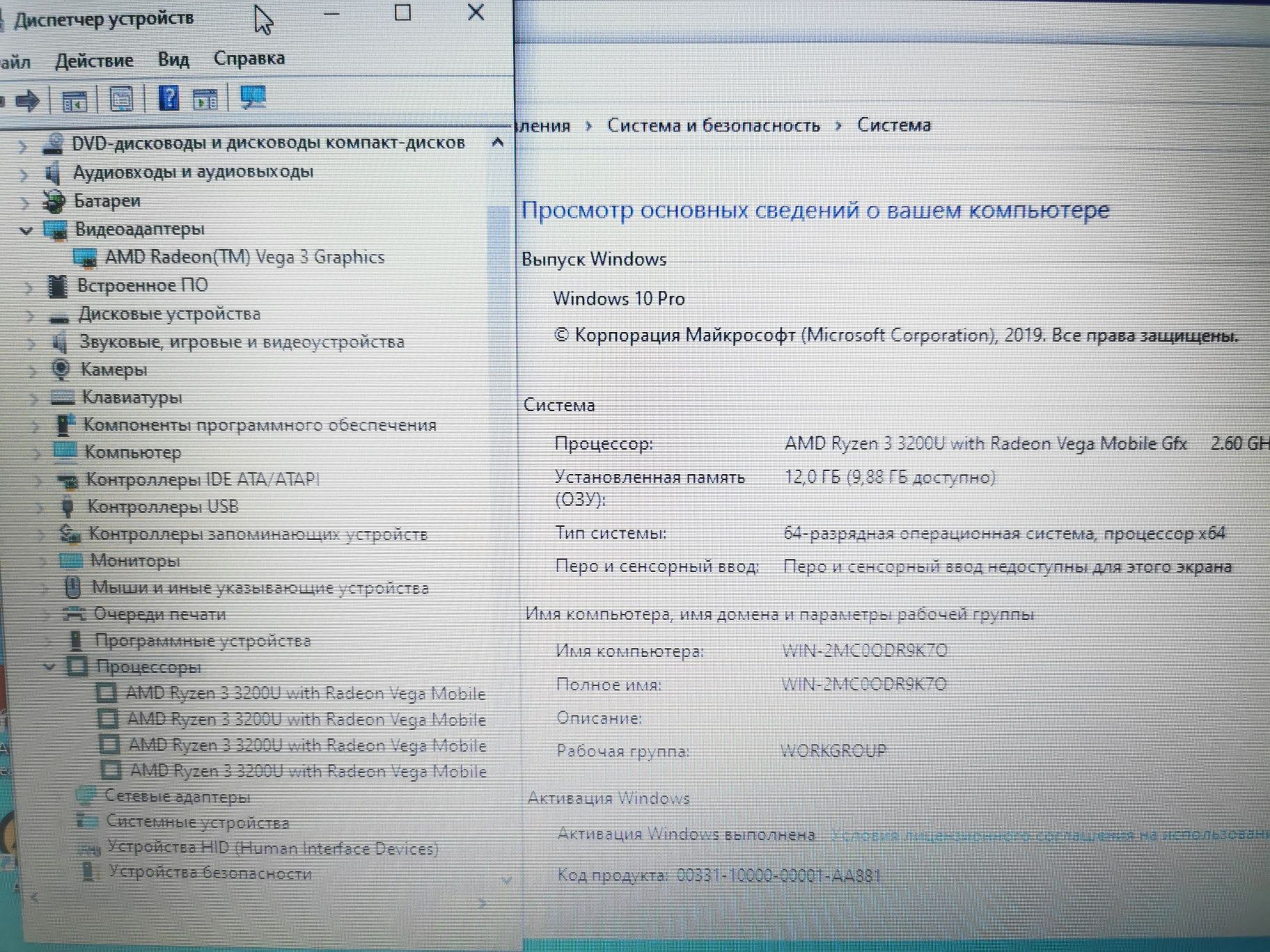The height and width of the screenshot is (952, 1270).
Task: Expand Встроенное ПО node arrow
Action: [29, 287]
